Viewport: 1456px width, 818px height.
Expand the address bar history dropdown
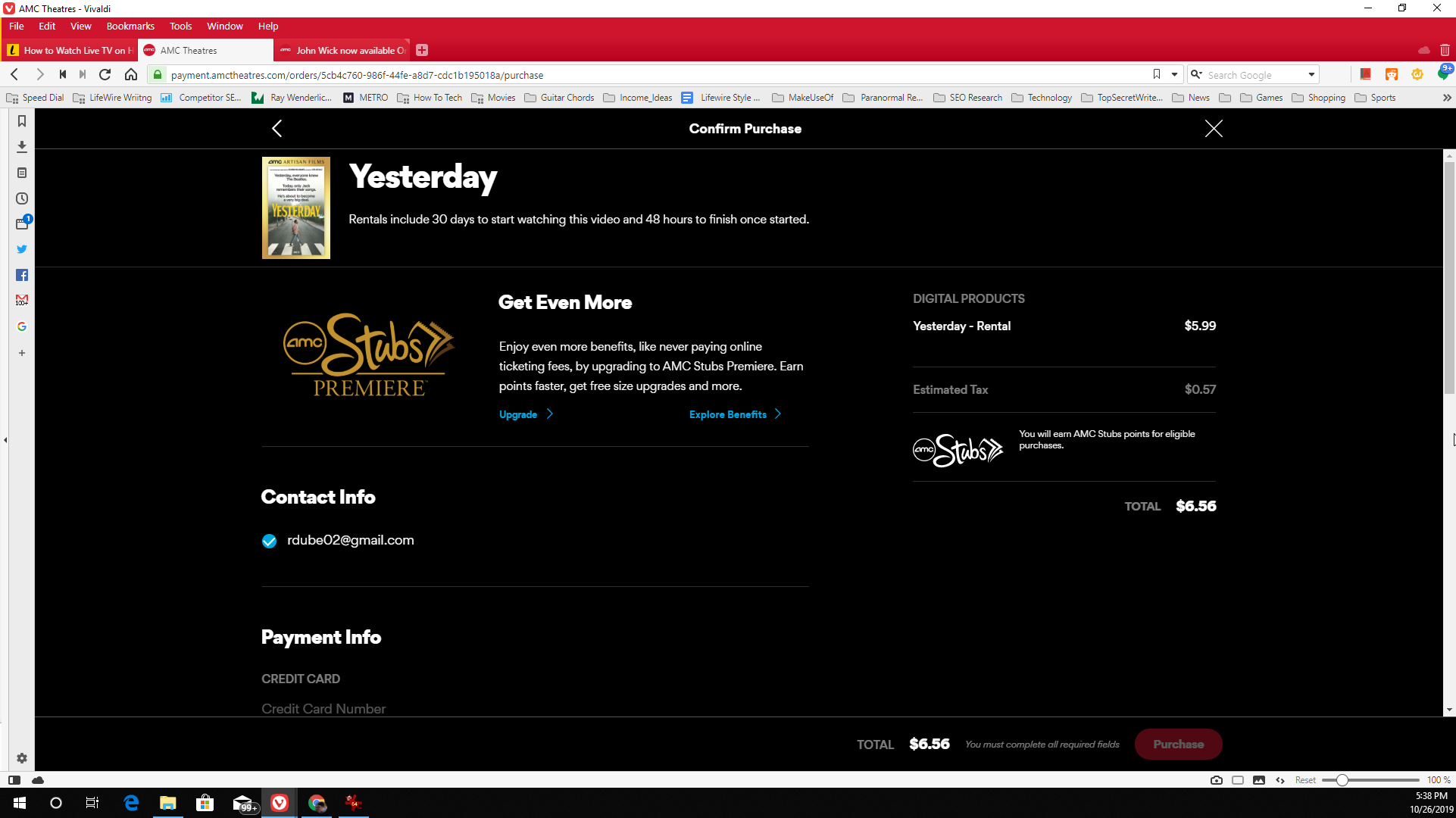click(1174, 74)
